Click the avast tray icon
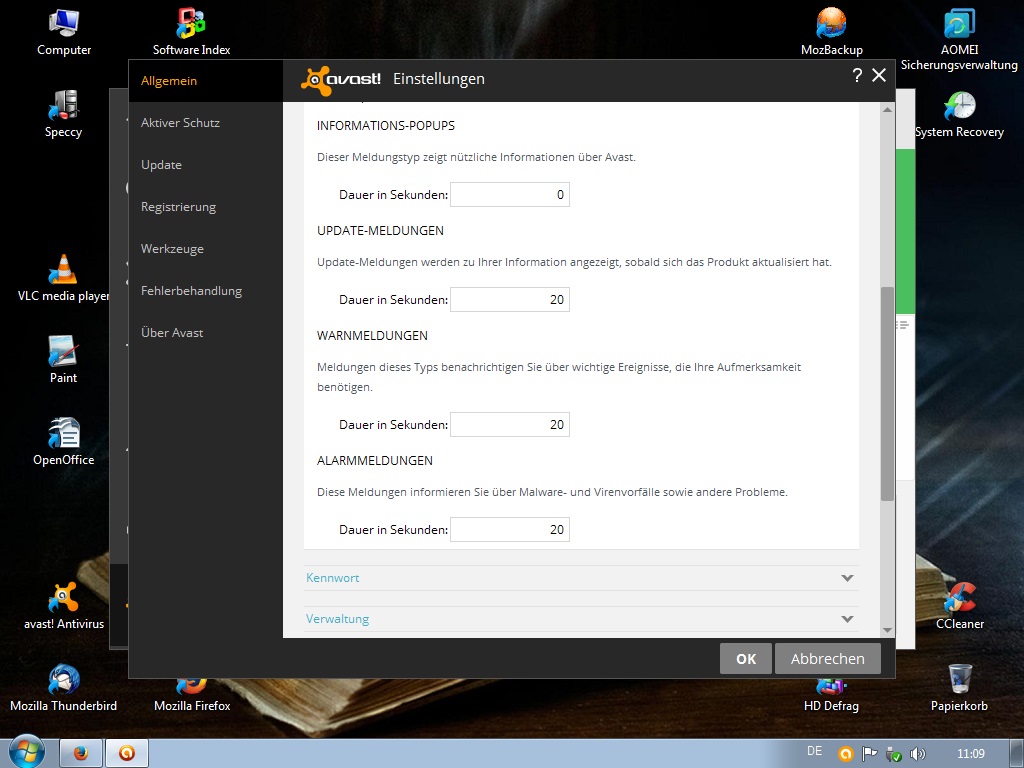 845,754
